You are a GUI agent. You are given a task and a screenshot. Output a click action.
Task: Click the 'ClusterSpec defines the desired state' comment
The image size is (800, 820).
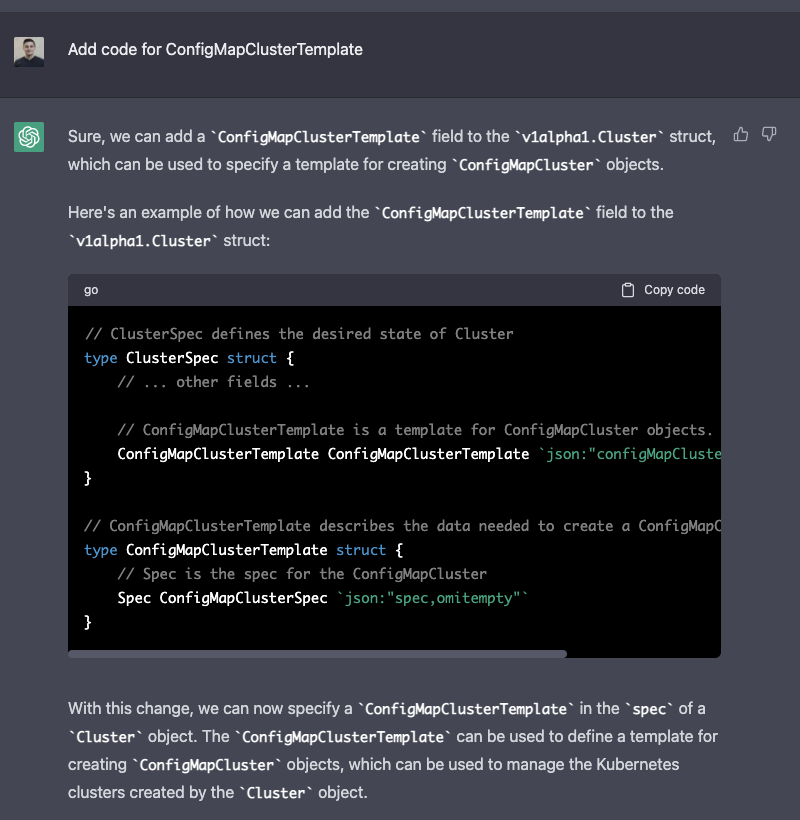tap(299, 334)
